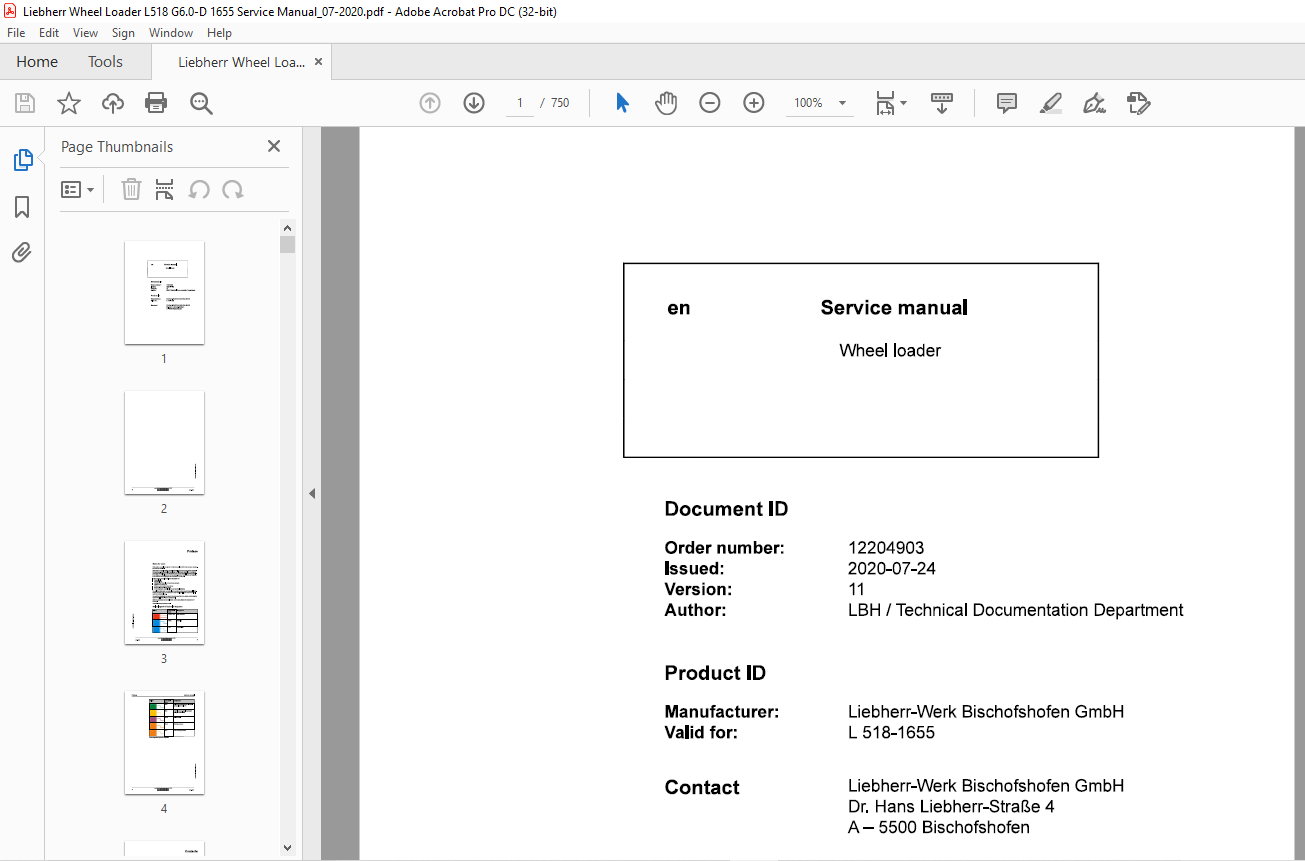The width and height of the screenshot is (1305, 861).
Task: Go to next page arrow
Action: click(474, 103)
